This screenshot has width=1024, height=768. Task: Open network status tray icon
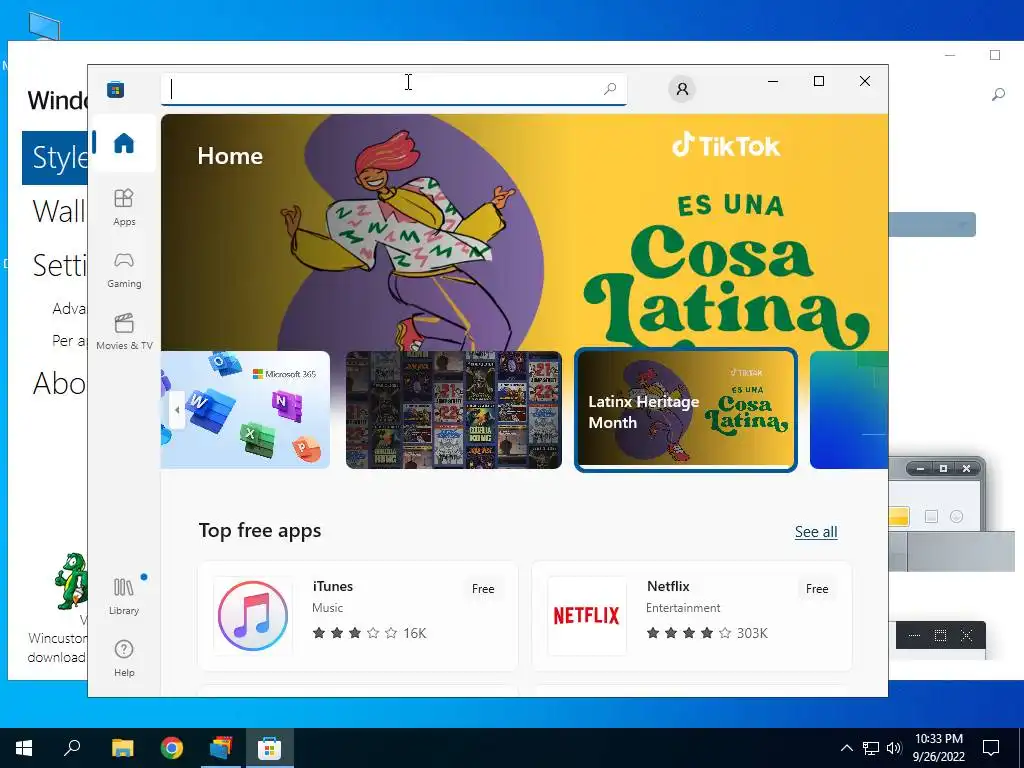click(871, 748)
